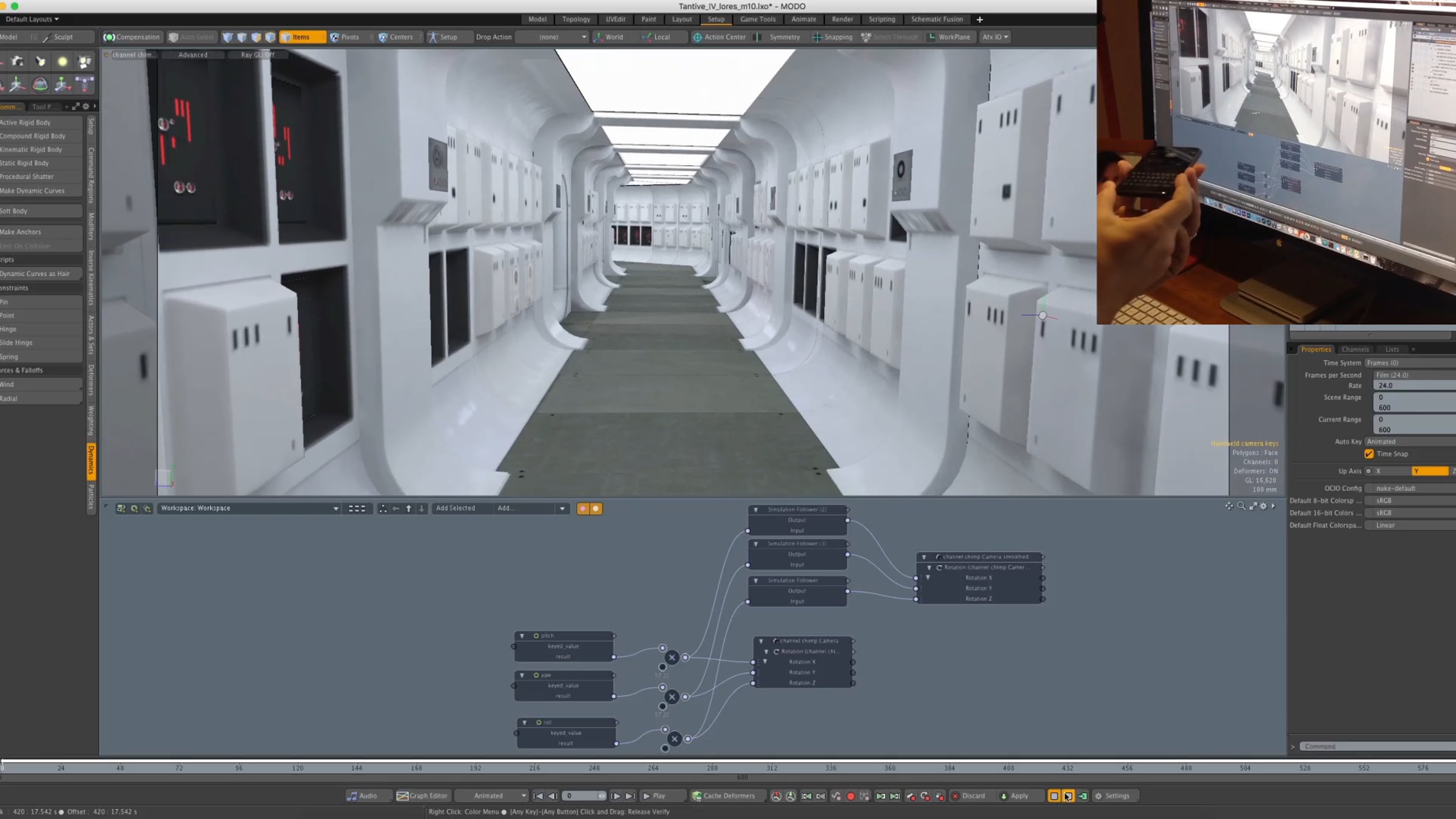Click the Setup mode figure icon
The width and height of the screenshot is (1456, 819).
433,37
